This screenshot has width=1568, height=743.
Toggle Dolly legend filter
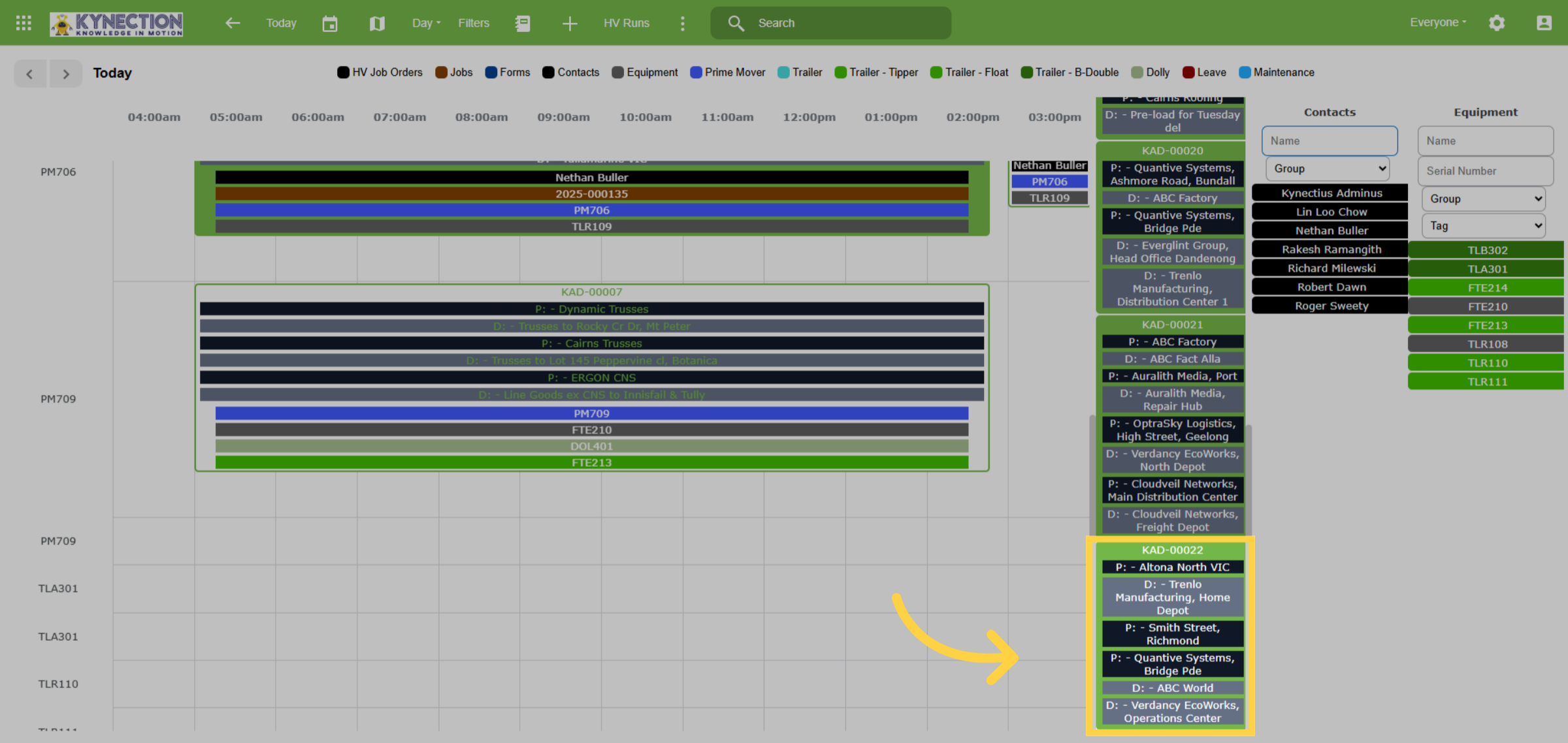[1151, 72]
